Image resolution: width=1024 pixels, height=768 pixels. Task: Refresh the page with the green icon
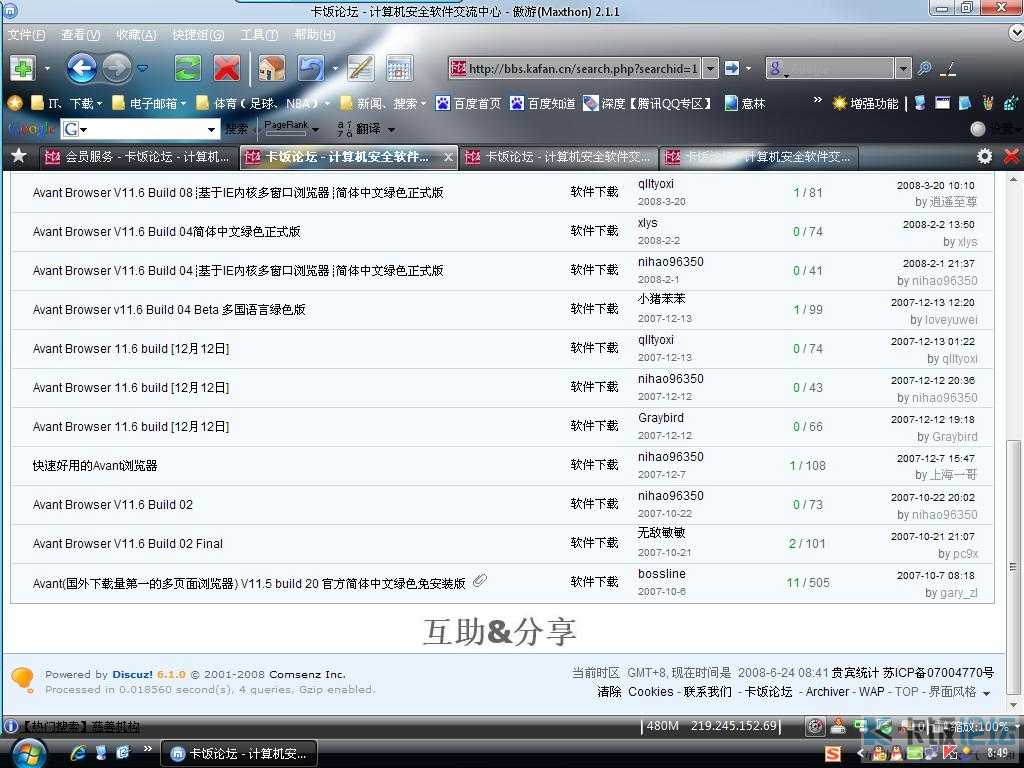187,68
